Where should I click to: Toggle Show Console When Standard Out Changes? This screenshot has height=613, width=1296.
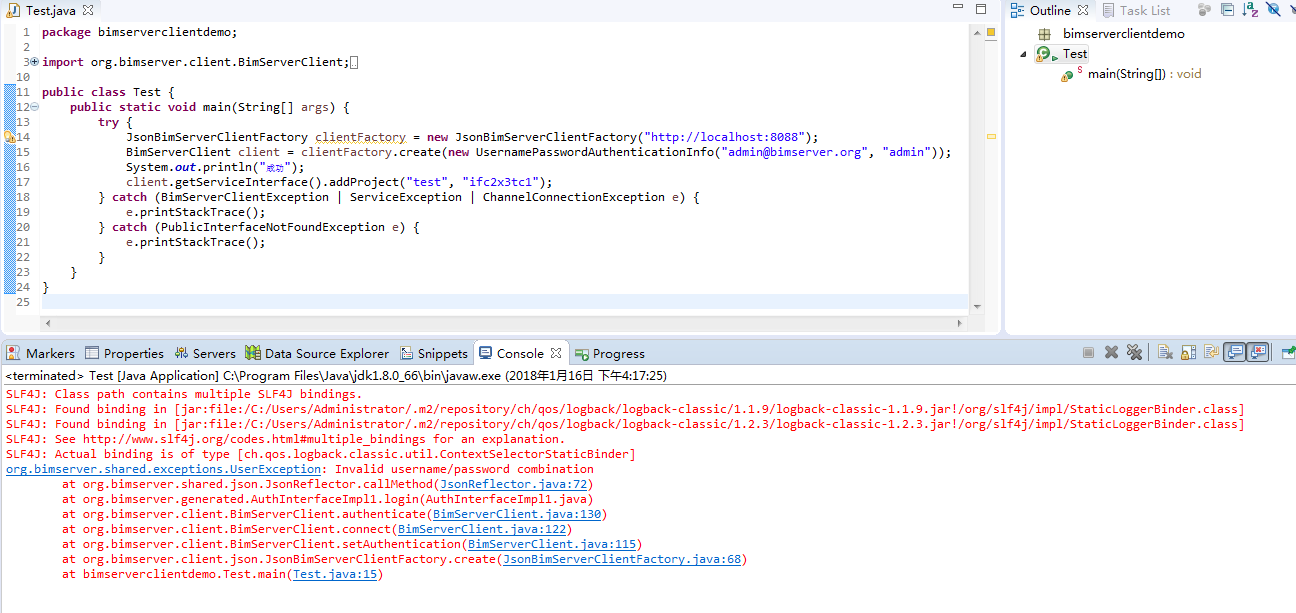pyautogui.click(x=1232, y=352)
